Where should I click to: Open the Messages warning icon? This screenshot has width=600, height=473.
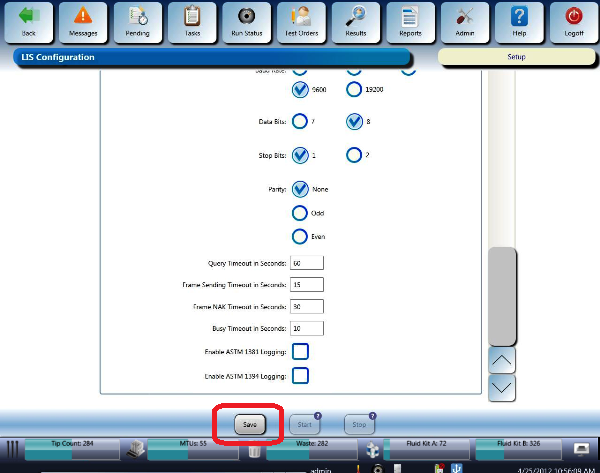click(x=82, y=22)
